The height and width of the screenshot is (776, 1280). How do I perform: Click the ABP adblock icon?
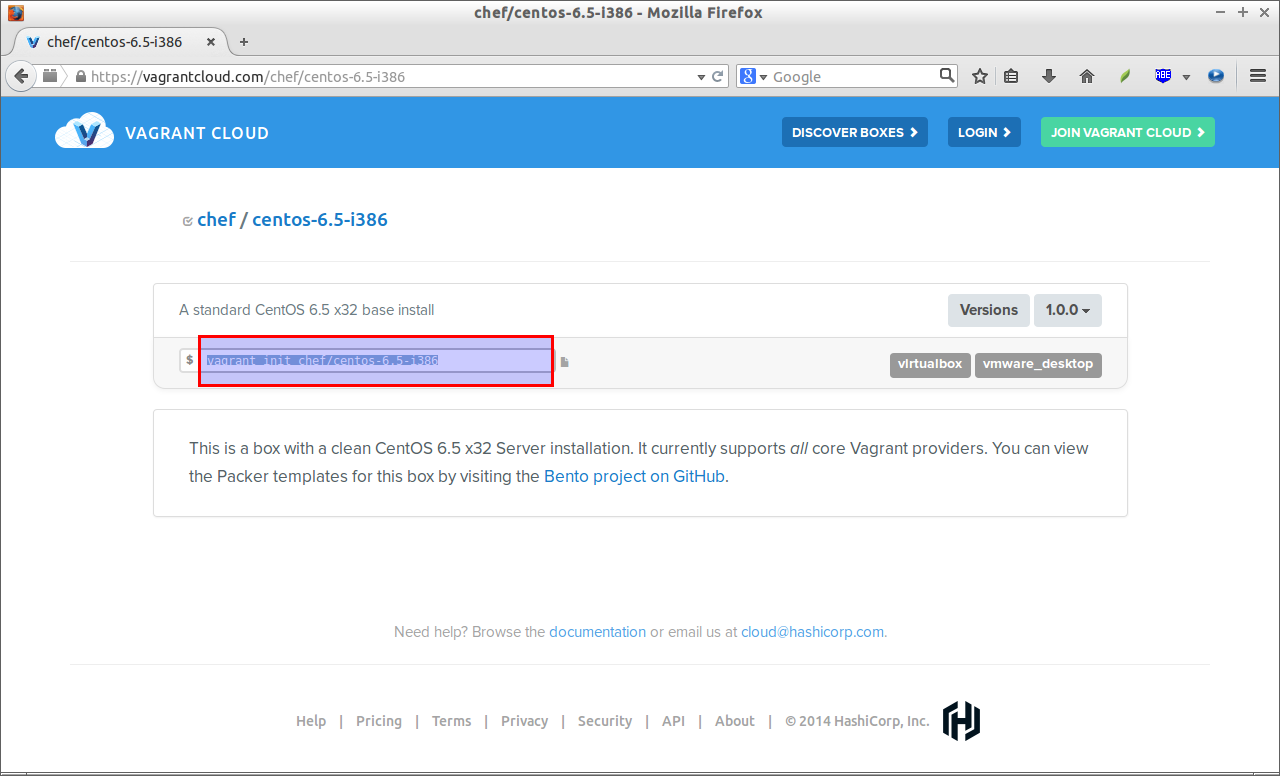[x=1163, y=76]
